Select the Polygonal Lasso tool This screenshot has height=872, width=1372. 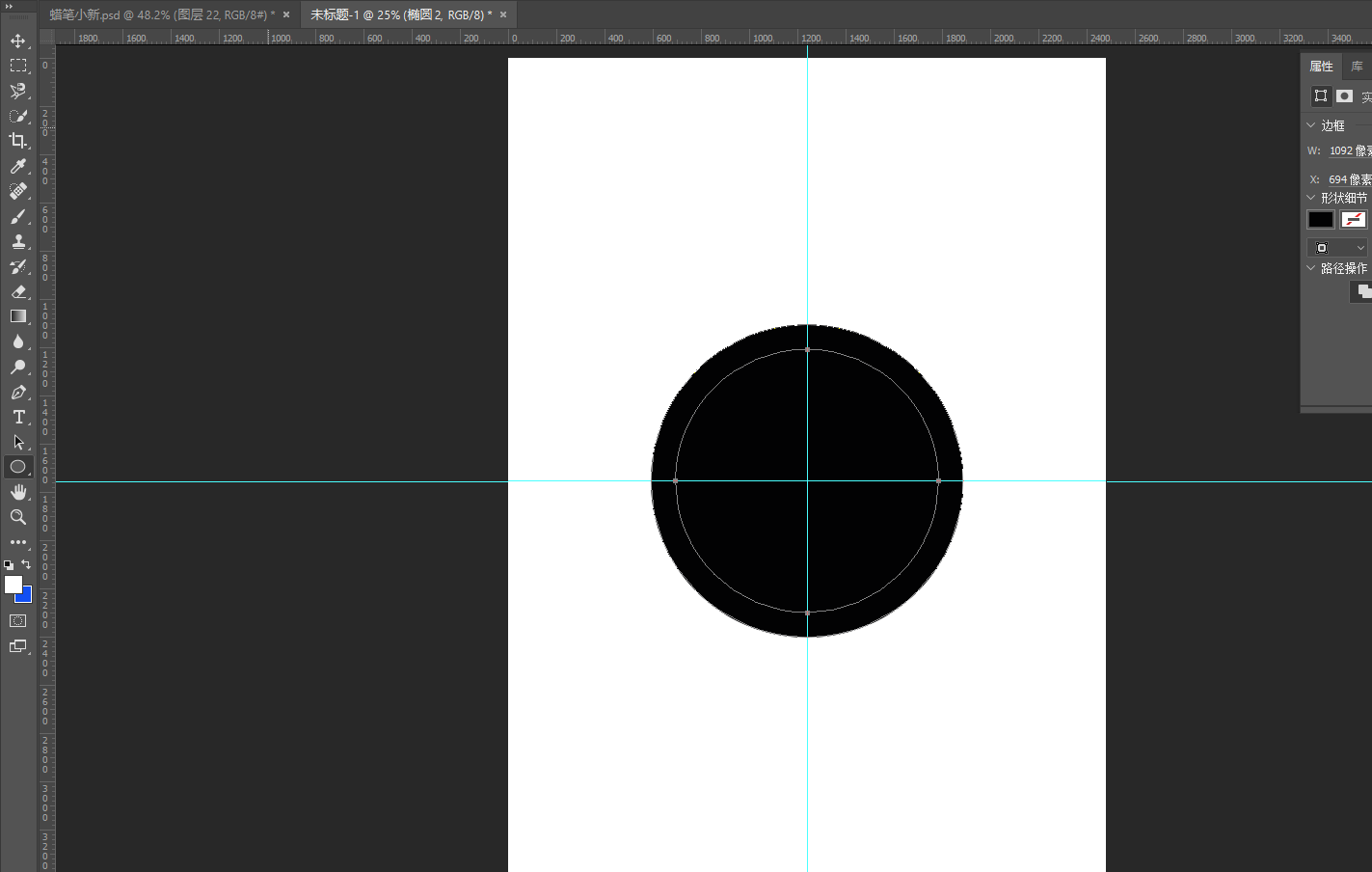[x=17, y=91]
